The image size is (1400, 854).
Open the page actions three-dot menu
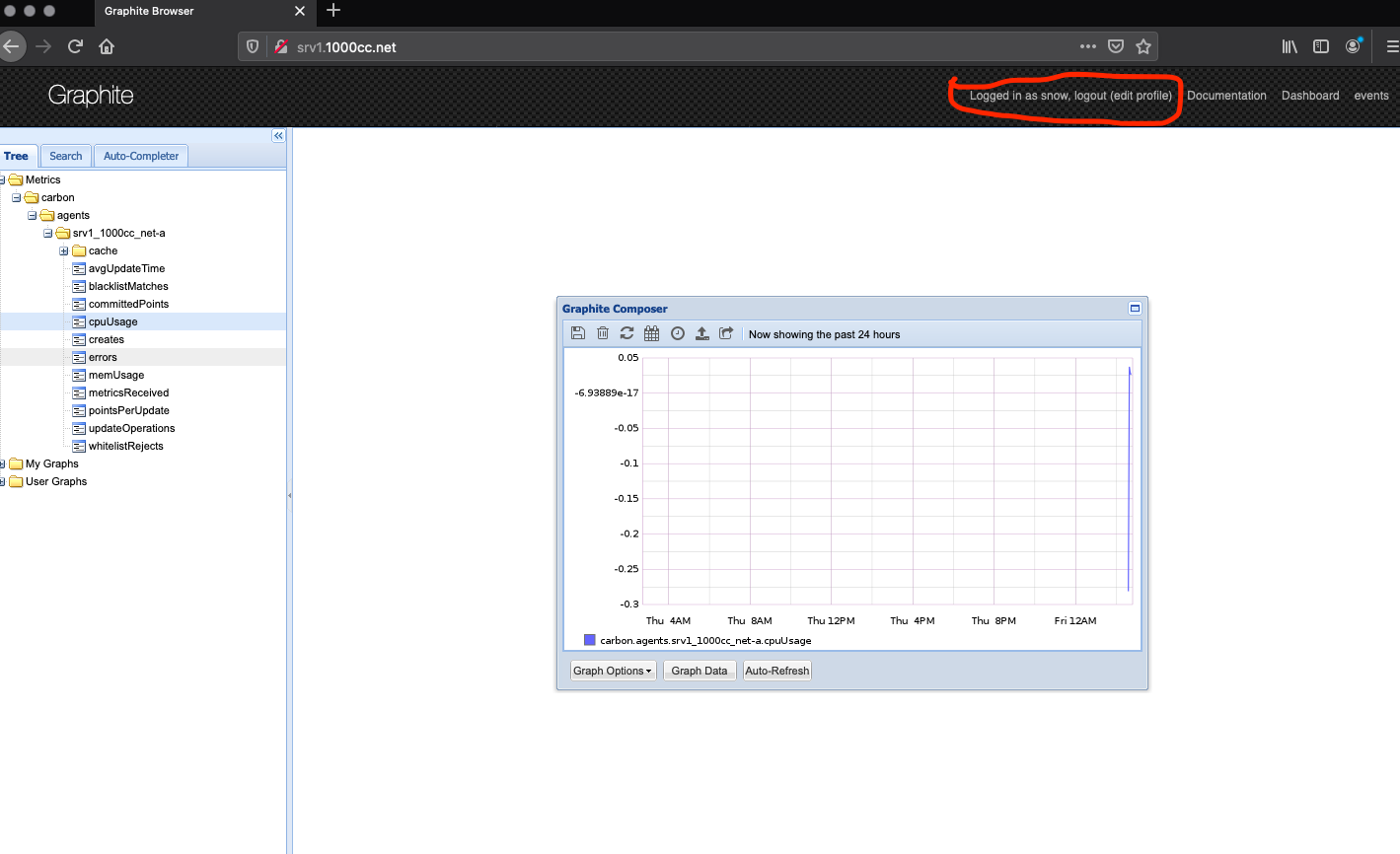point(1088,46)
